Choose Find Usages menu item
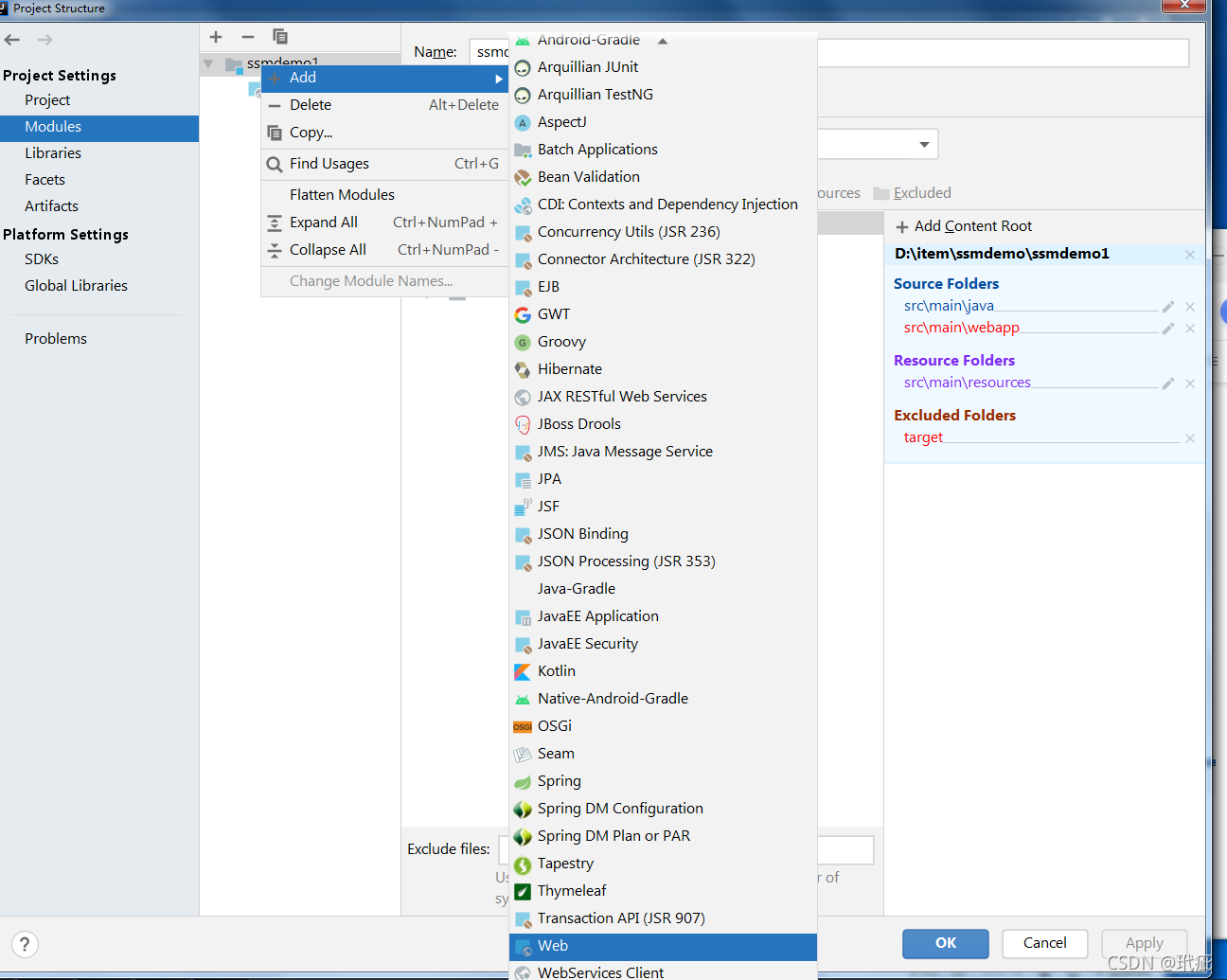 pyautogui.click(x=384, y=164)
